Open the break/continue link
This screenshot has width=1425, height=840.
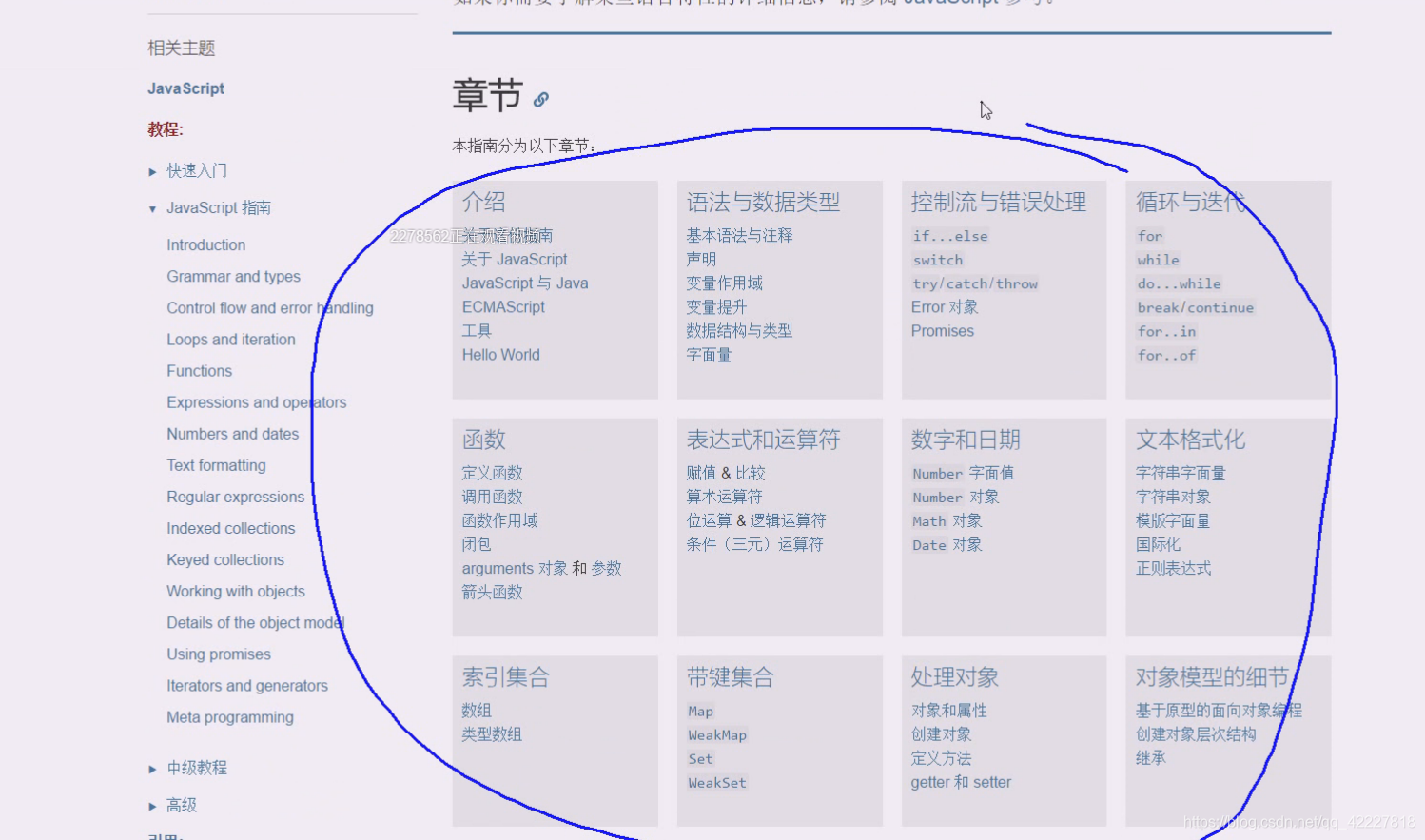click(1196, 307)
